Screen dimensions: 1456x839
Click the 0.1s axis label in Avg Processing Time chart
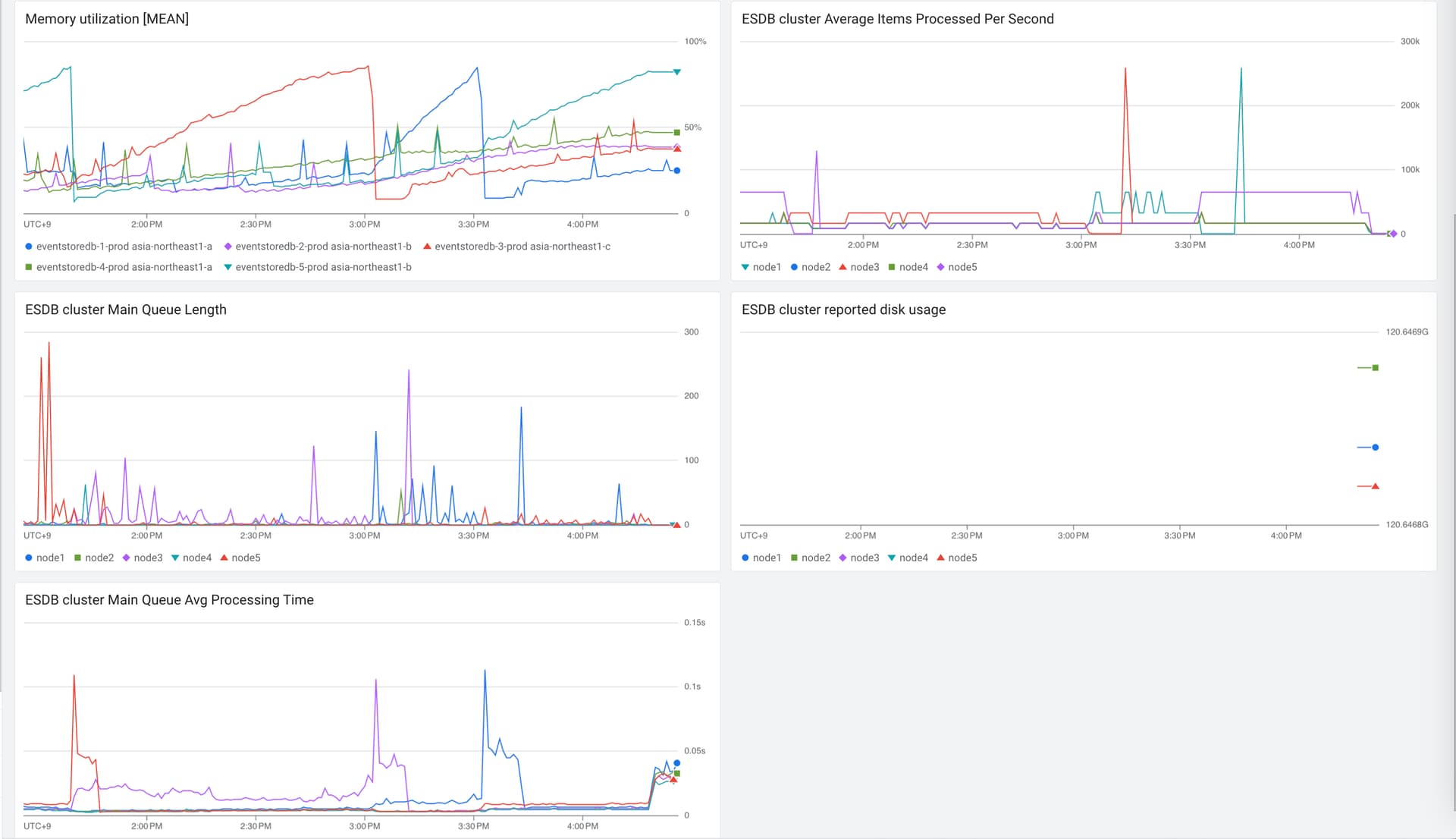(x=692, y=687)
